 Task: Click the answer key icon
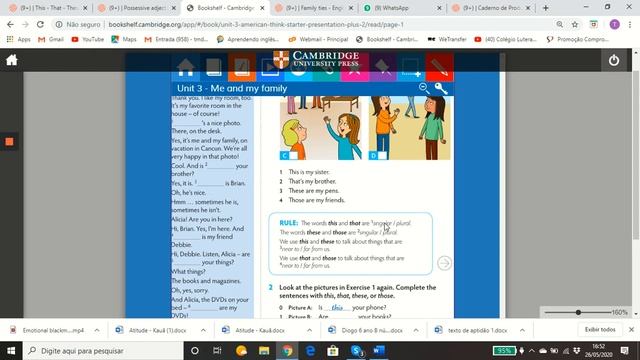(x=441, y=88)
